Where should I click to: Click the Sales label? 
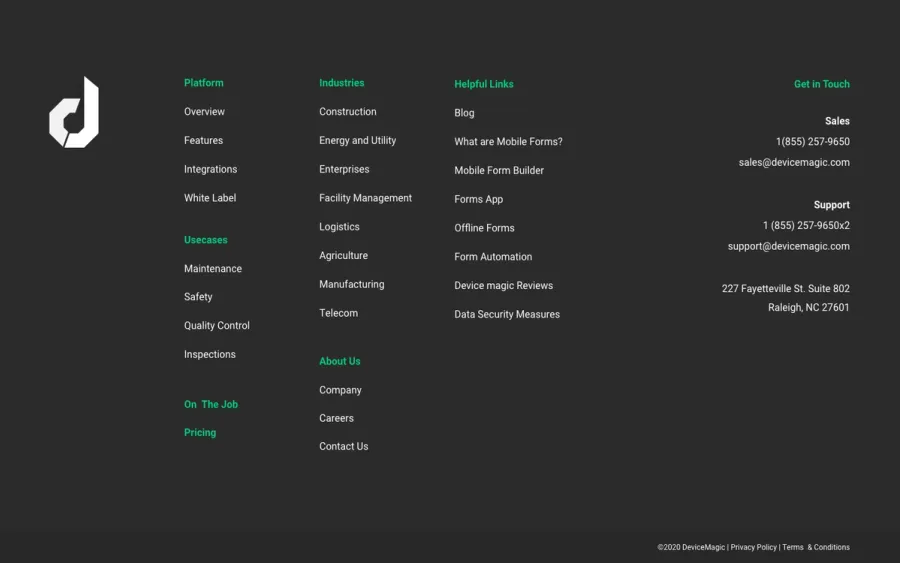pyautogui.click(x=837, y=121)
